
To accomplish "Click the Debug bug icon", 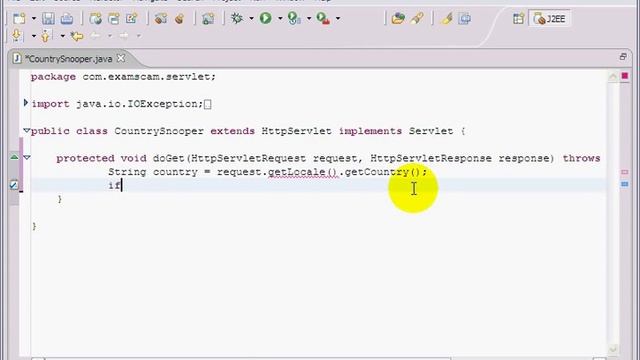I will tap(237, 18).
